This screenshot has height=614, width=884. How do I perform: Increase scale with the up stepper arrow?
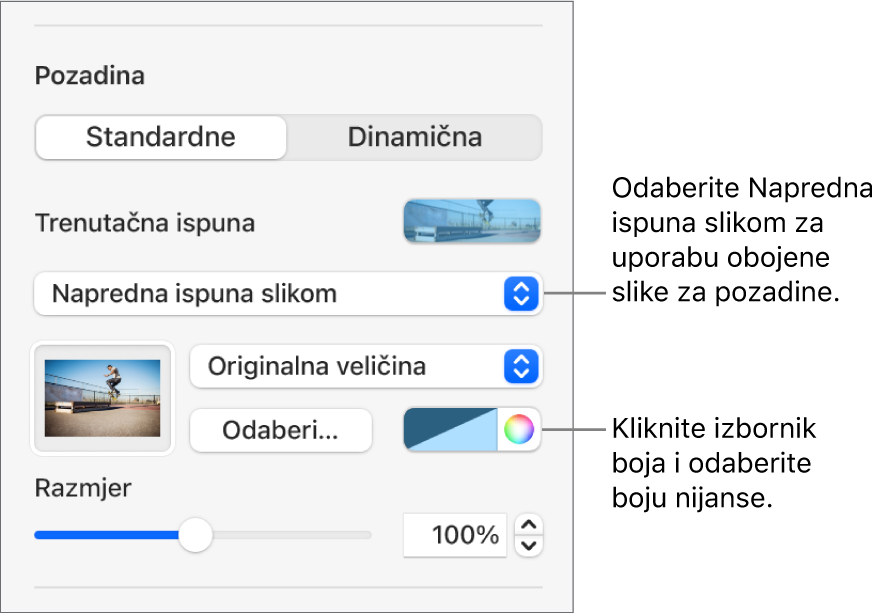[530, 525]
